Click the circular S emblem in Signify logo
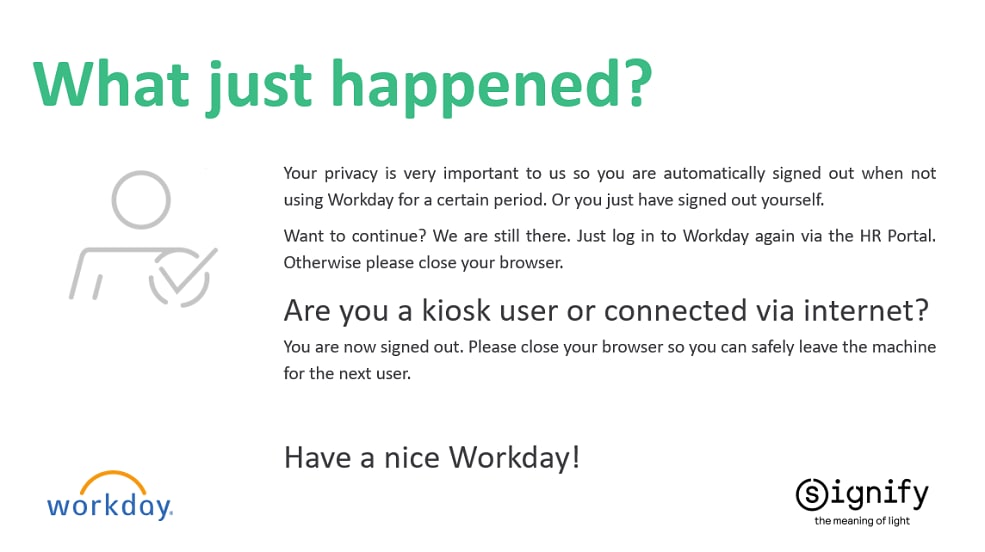 [x=811, y=494]
